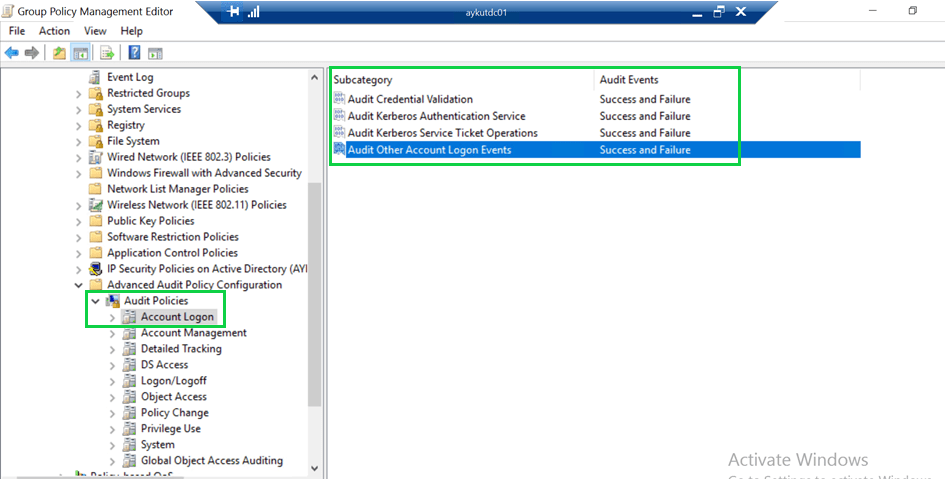Click the Up One Level folder icon
The width and height of the screenshot is (945, 479).
click(x=60, y=52)
